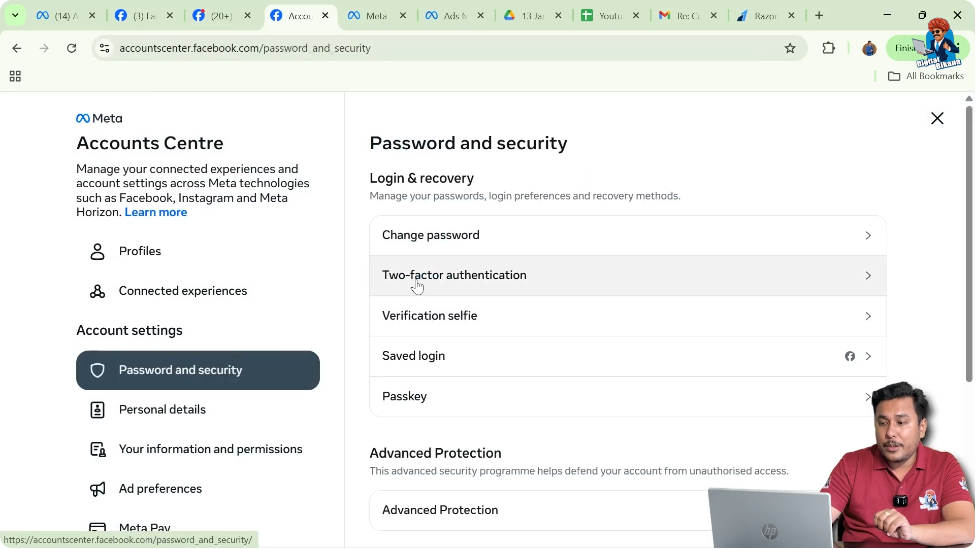Open a new browser tab
This screenshot has width=976, height=549.
(x=819, y=16)
